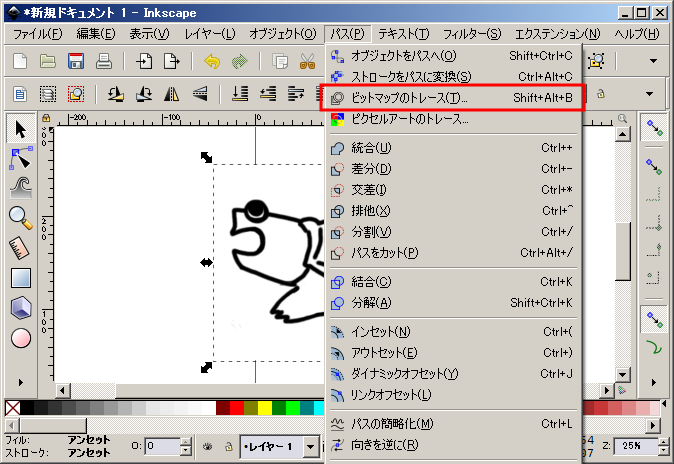
Task: Rotate selection 90° counter-clockwise icon
Action: coord(115,93)
